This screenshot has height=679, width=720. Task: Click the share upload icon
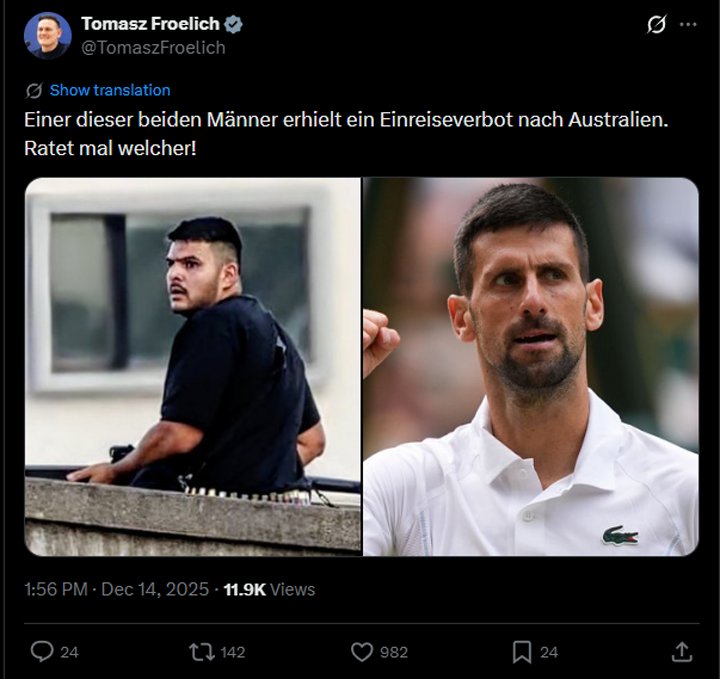coord(682,652)
